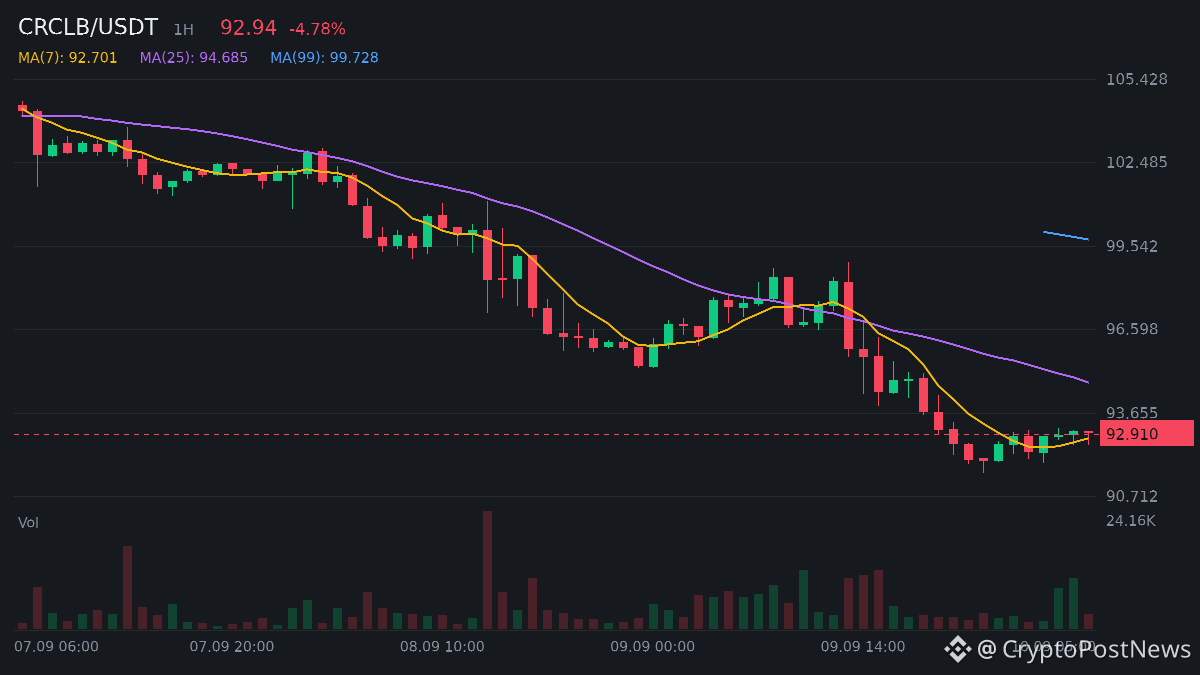
Task: Click the tallest red volume bar
Action: (488, 570)
